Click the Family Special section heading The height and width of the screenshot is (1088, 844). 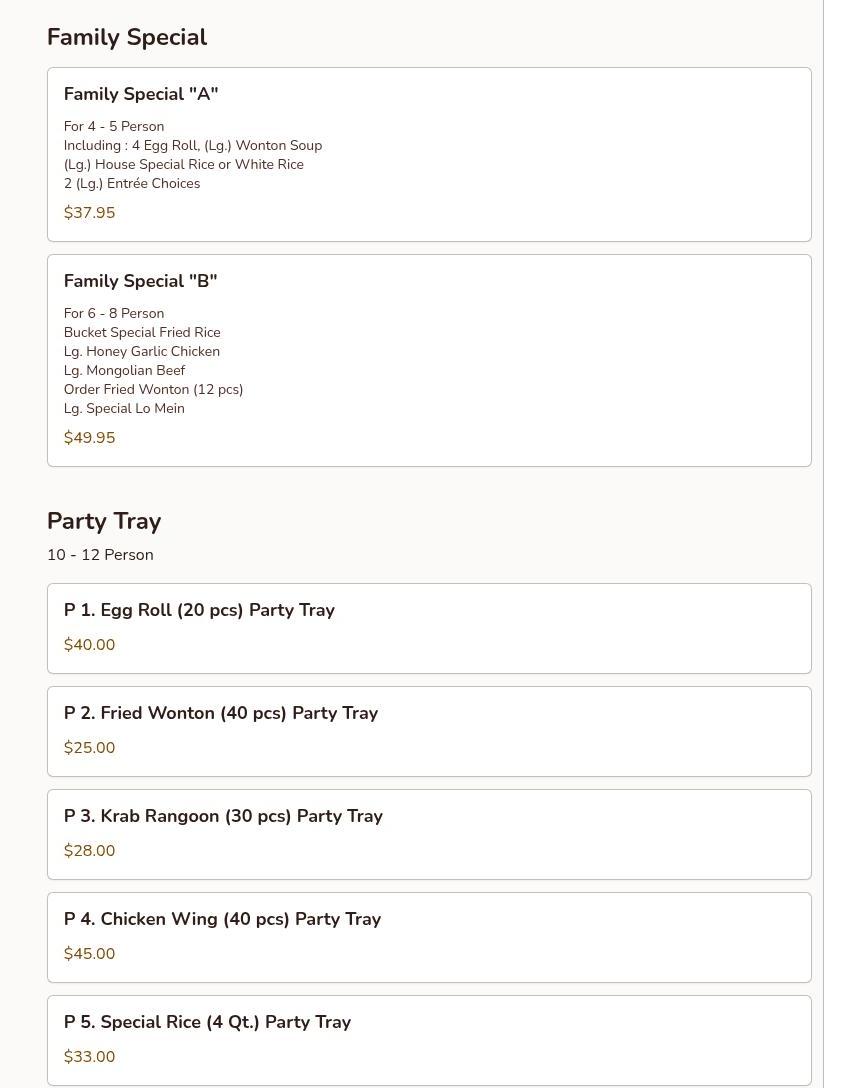point(127,37)
